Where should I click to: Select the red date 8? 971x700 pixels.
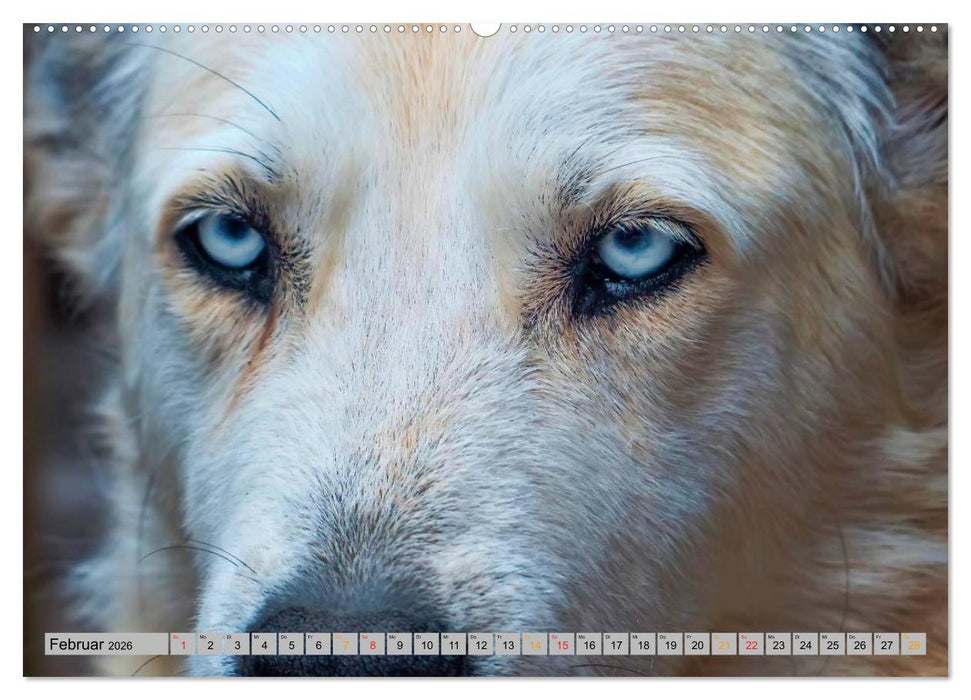[370, 645]
